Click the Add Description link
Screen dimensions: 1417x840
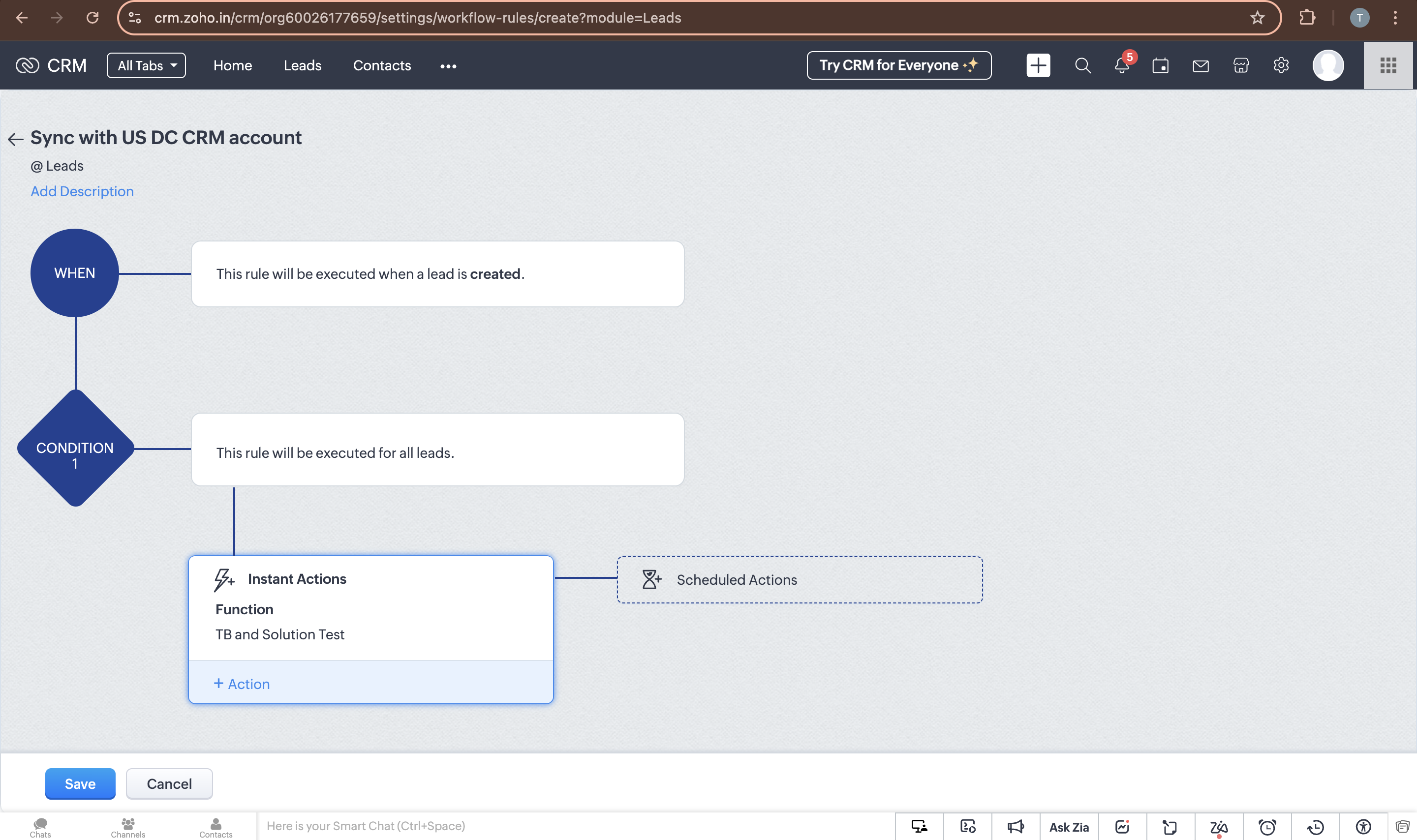[x=82, y=191]
